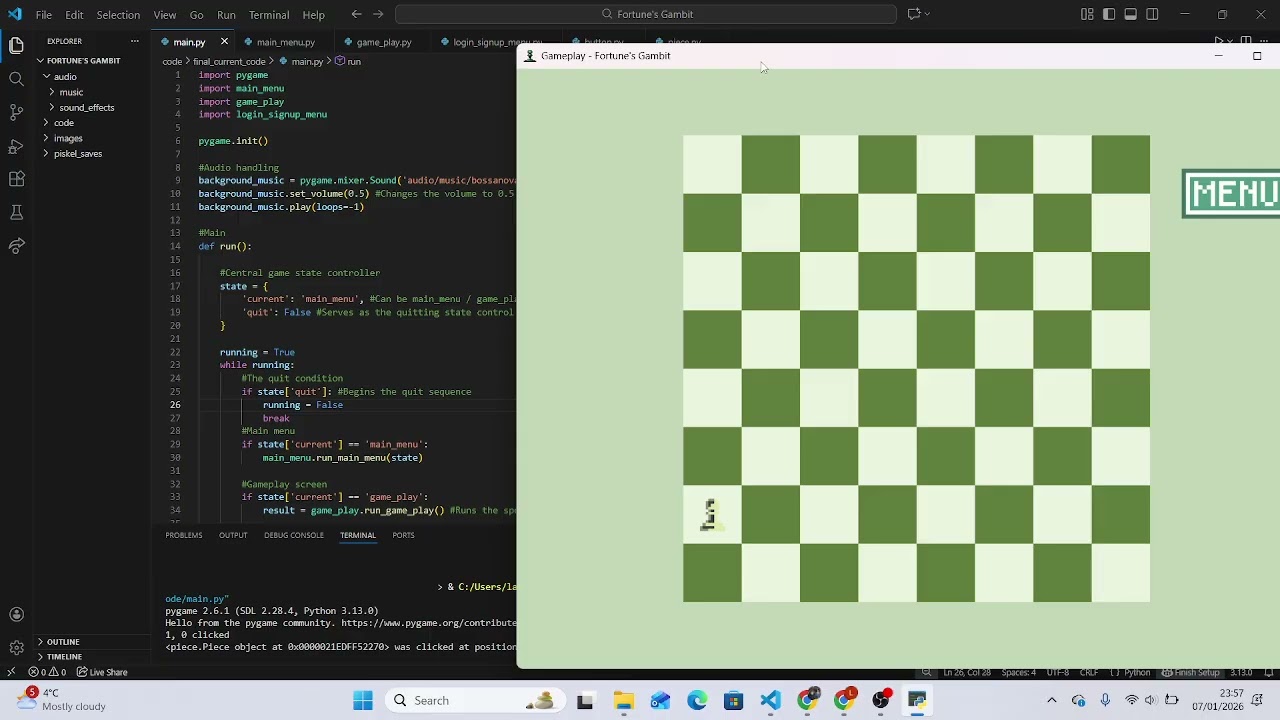Toggle the secondary side bar layout icon

point(1152,14)
